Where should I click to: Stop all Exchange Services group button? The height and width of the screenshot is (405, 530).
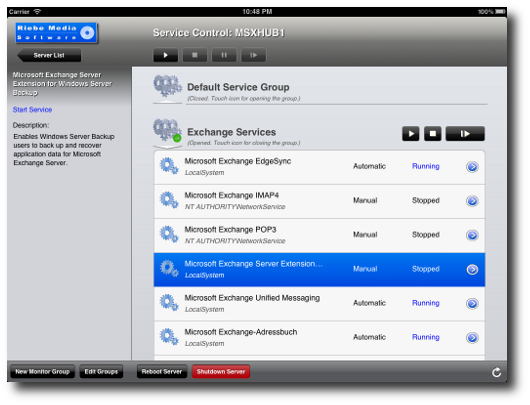433,134
